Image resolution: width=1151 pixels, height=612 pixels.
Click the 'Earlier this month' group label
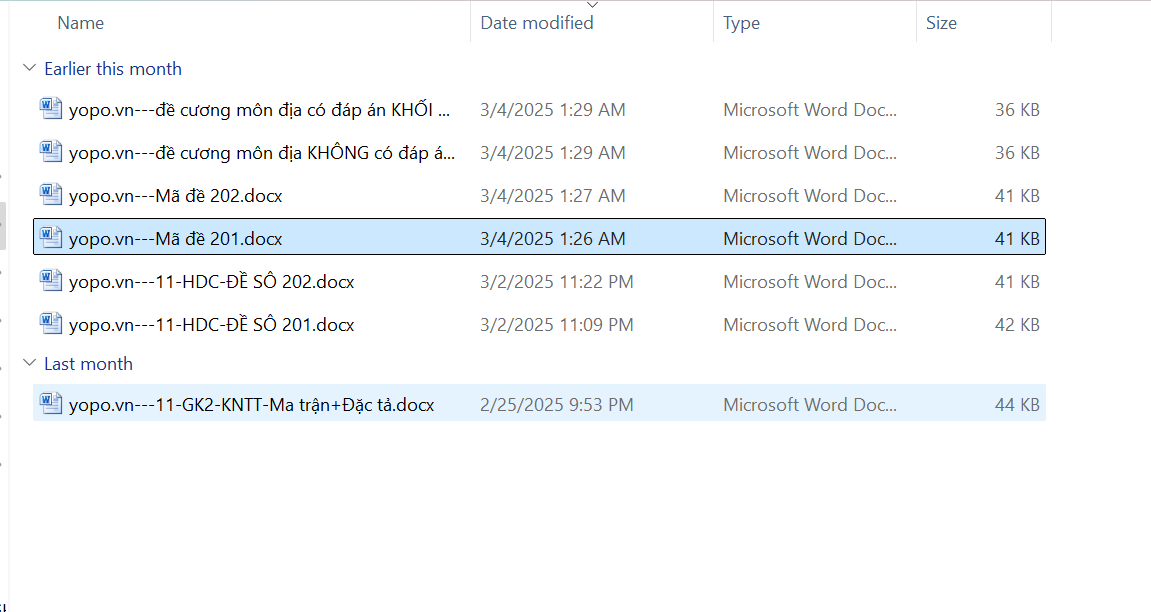pos(113,69)
